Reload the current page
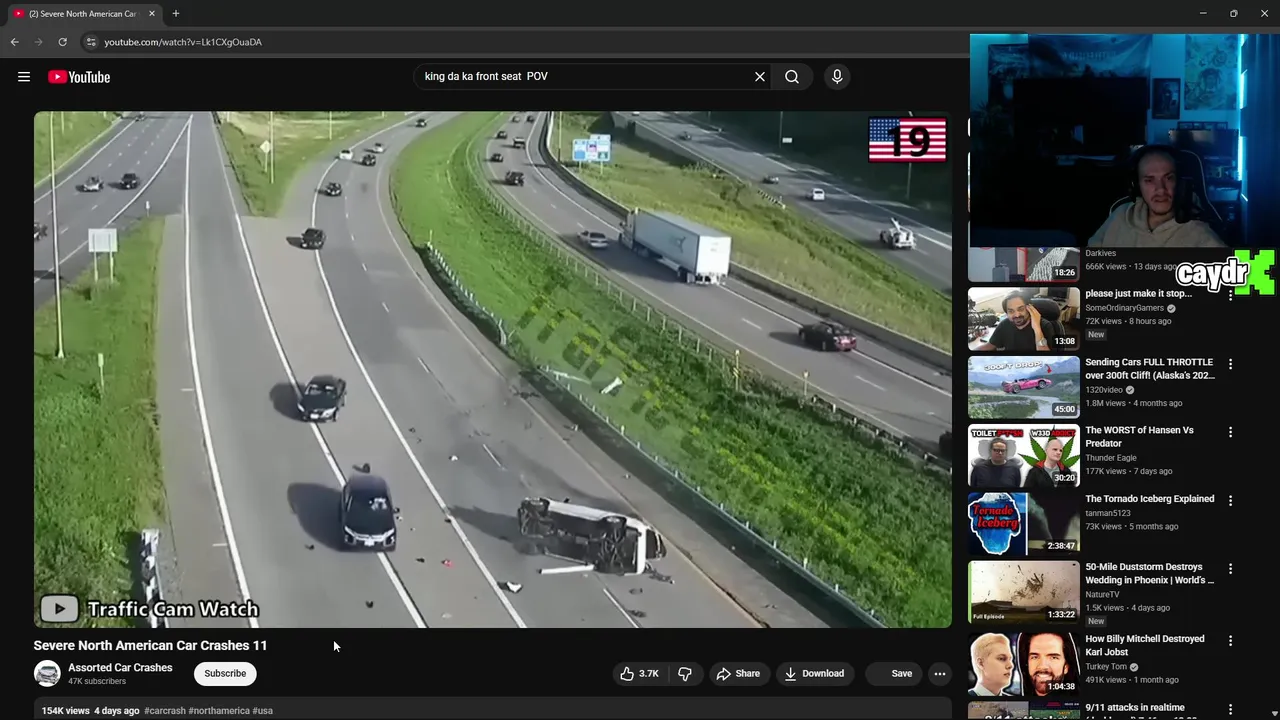 click(62, 42)
